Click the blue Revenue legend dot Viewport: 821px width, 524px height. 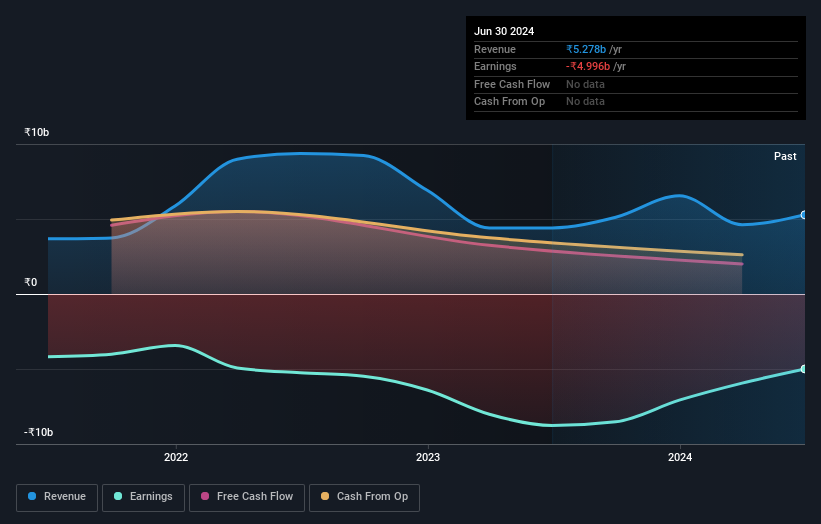point(32,496)
